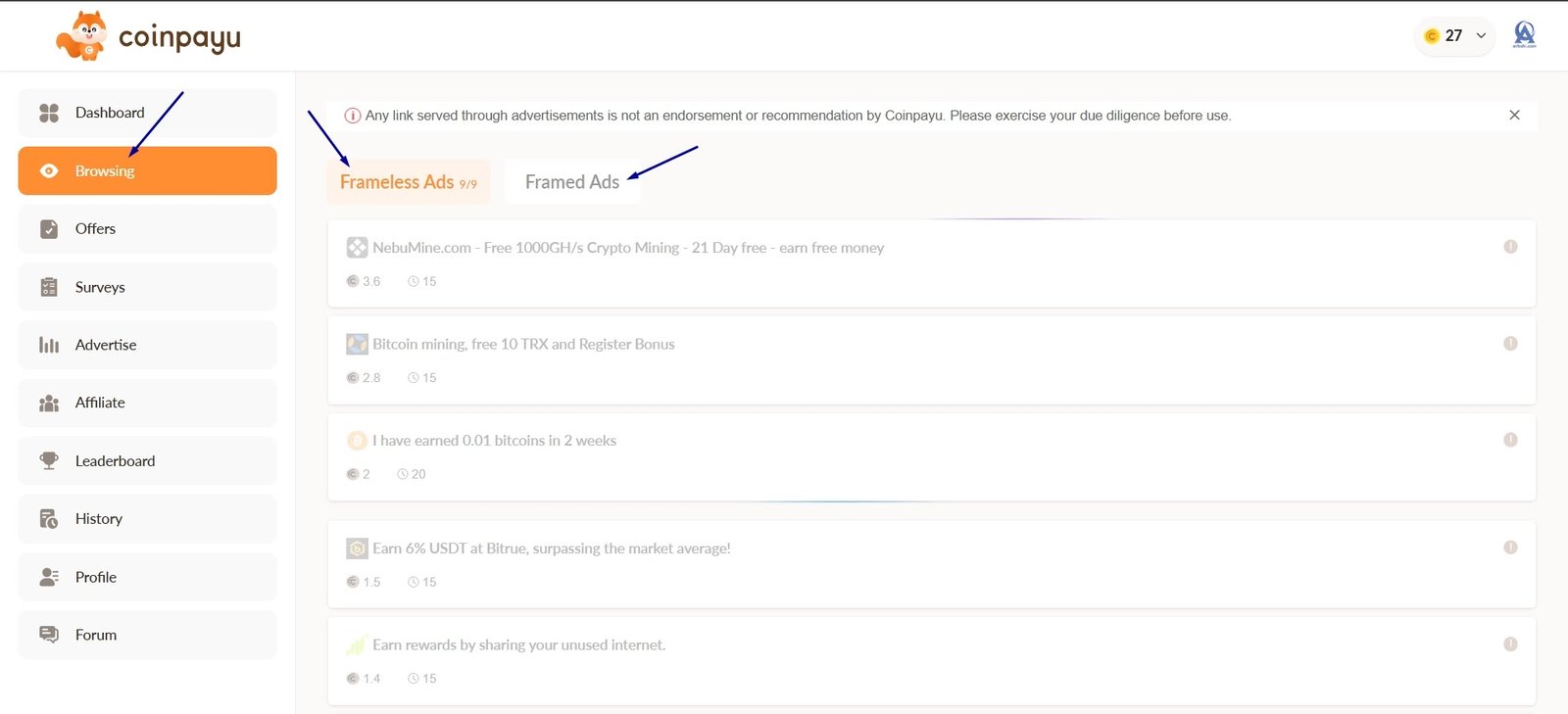Click the coinpayu squirrel logo
The width and height of the screenshot is (1568, 714).
point(81,36)
